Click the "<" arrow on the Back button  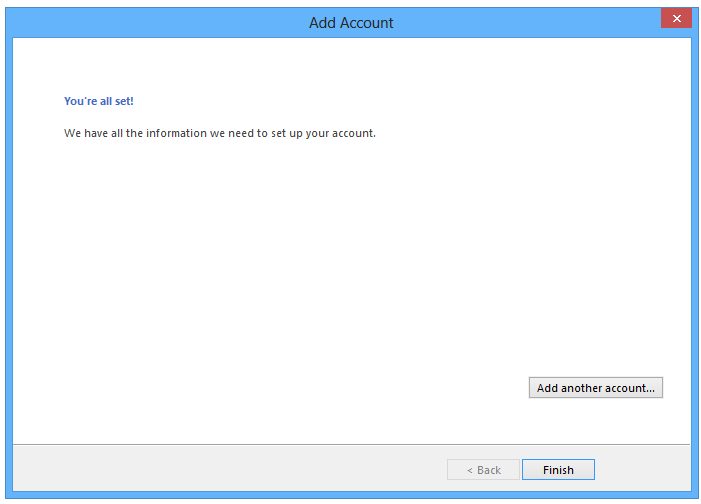tap(469, 470)
